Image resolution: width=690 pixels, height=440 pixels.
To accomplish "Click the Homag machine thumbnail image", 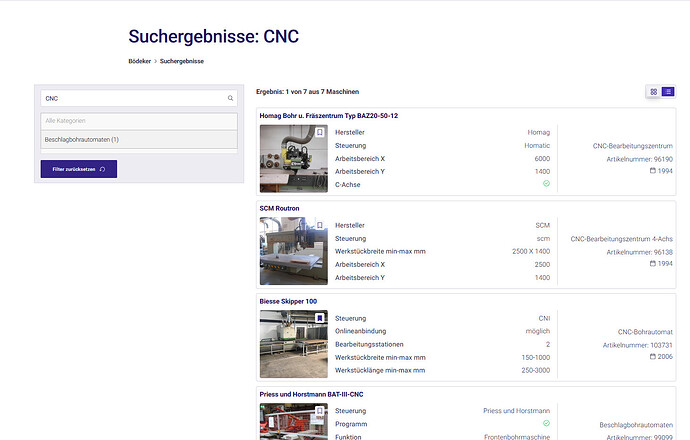I will pyautogui.click(x=294, y=158).
